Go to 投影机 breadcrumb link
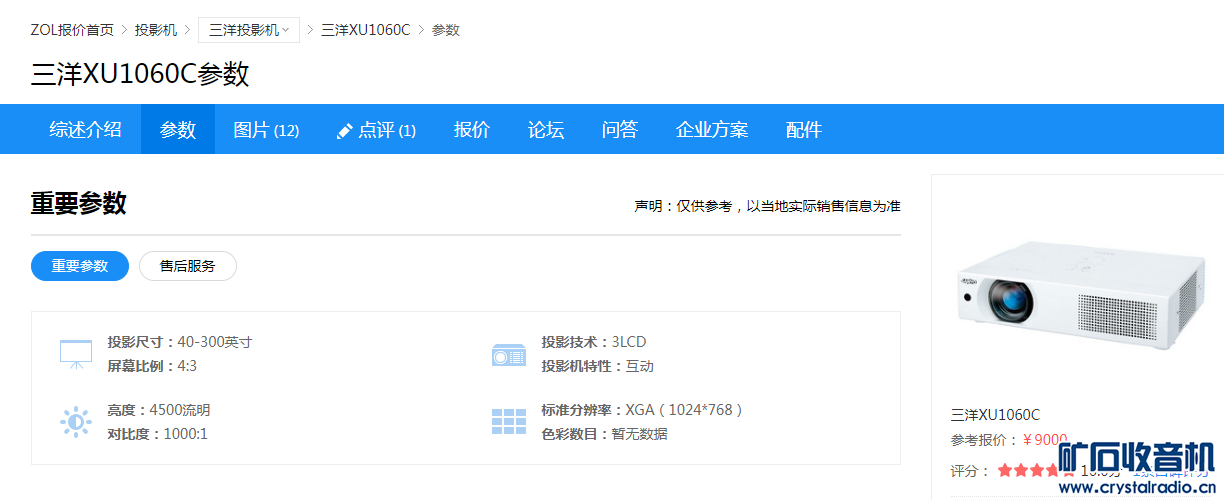Screen dimensions: 1224x500 pyautogui.click(x=156, y=30)
